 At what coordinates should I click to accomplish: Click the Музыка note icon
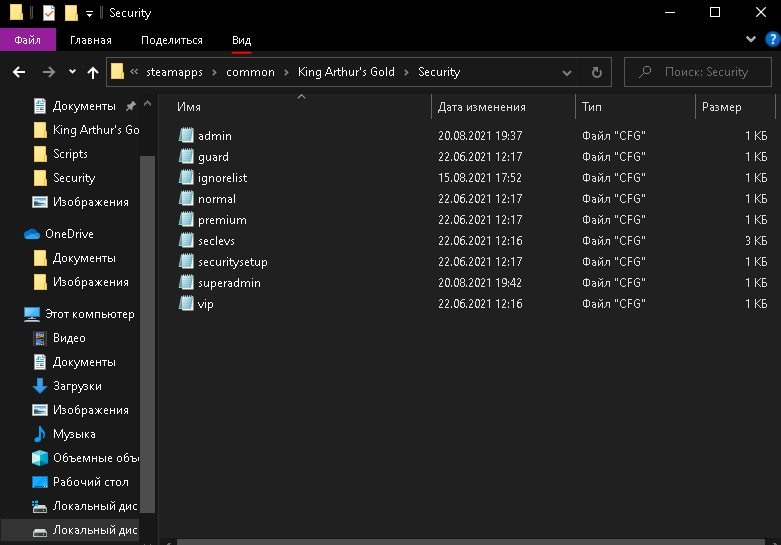pos(40,434)
